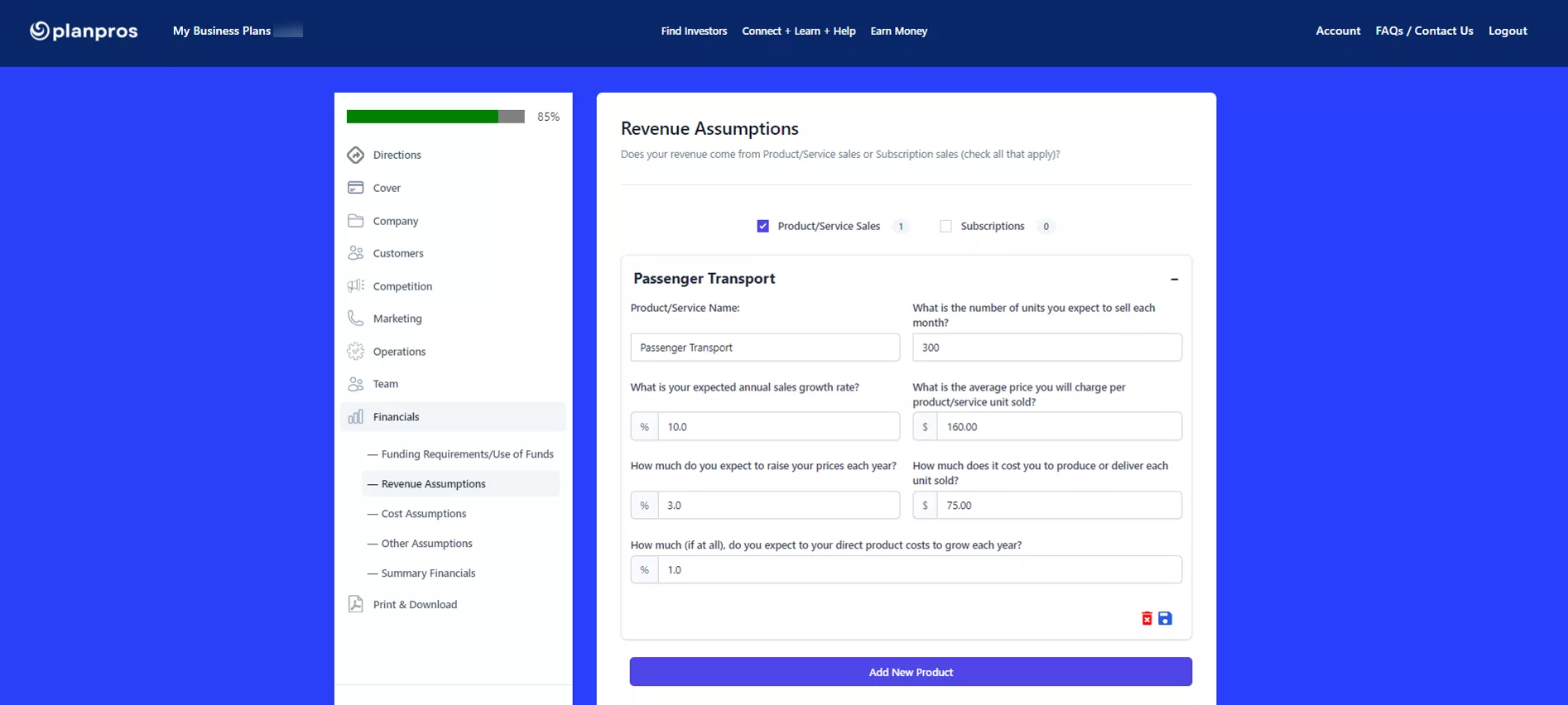Open the Find Investors menu
This screenshot has height=705, width=1568.
click(x=694, y=31)
